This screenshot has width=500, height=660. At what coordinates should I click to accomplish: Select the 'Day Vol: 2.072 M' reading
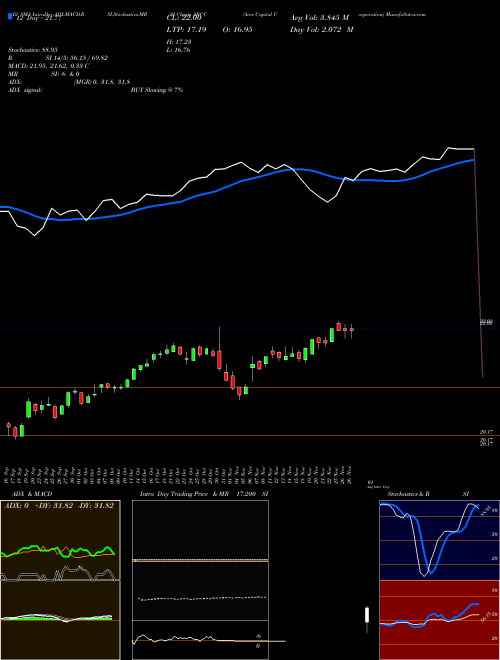coord(322,29)
